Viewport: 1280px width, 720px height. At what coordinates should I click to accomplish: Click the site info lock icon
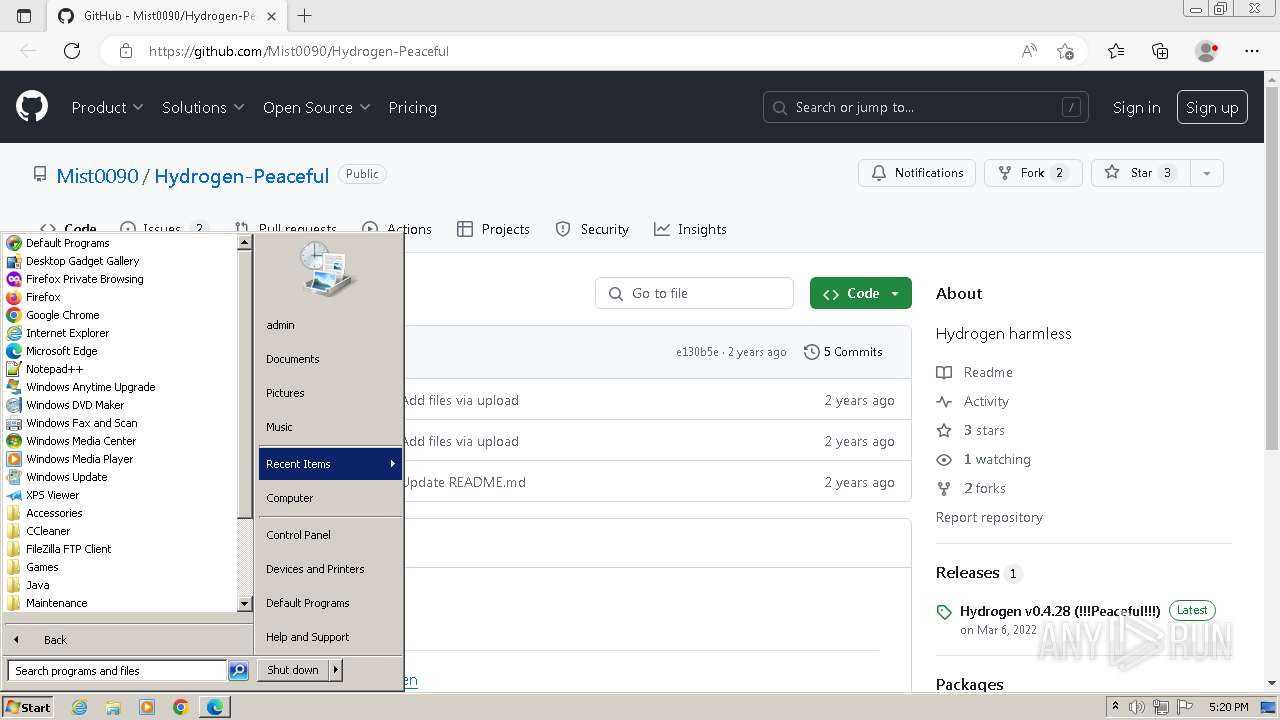[x=126, y=51]
